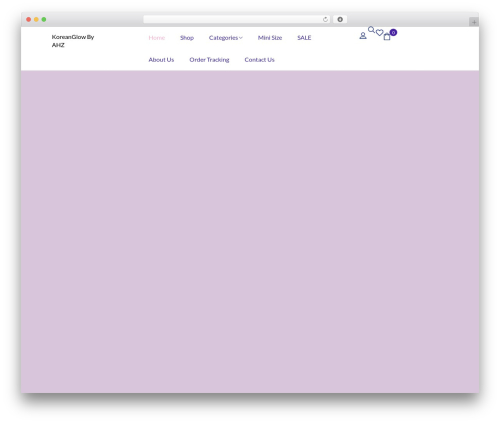Expand the Categories dropdown chevron
Viewport: 500px width, 423px height.
click(x=241, y=38)
